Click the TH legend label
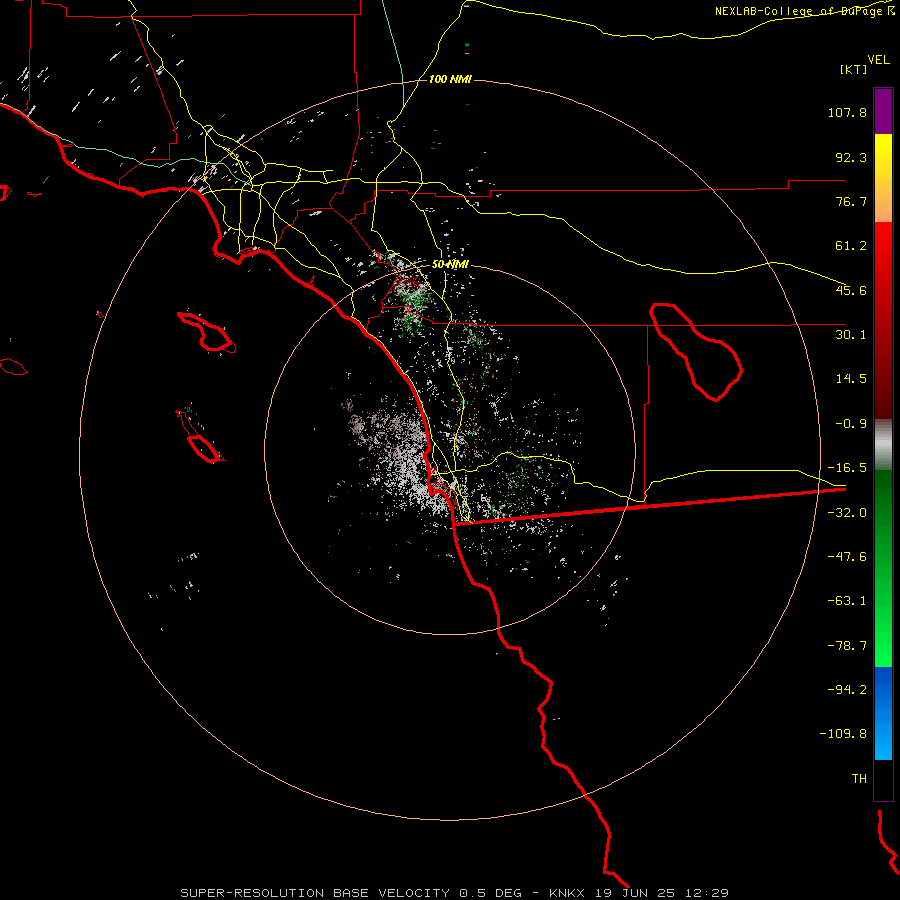Screen dimensions: 900x900 (859, 778)
